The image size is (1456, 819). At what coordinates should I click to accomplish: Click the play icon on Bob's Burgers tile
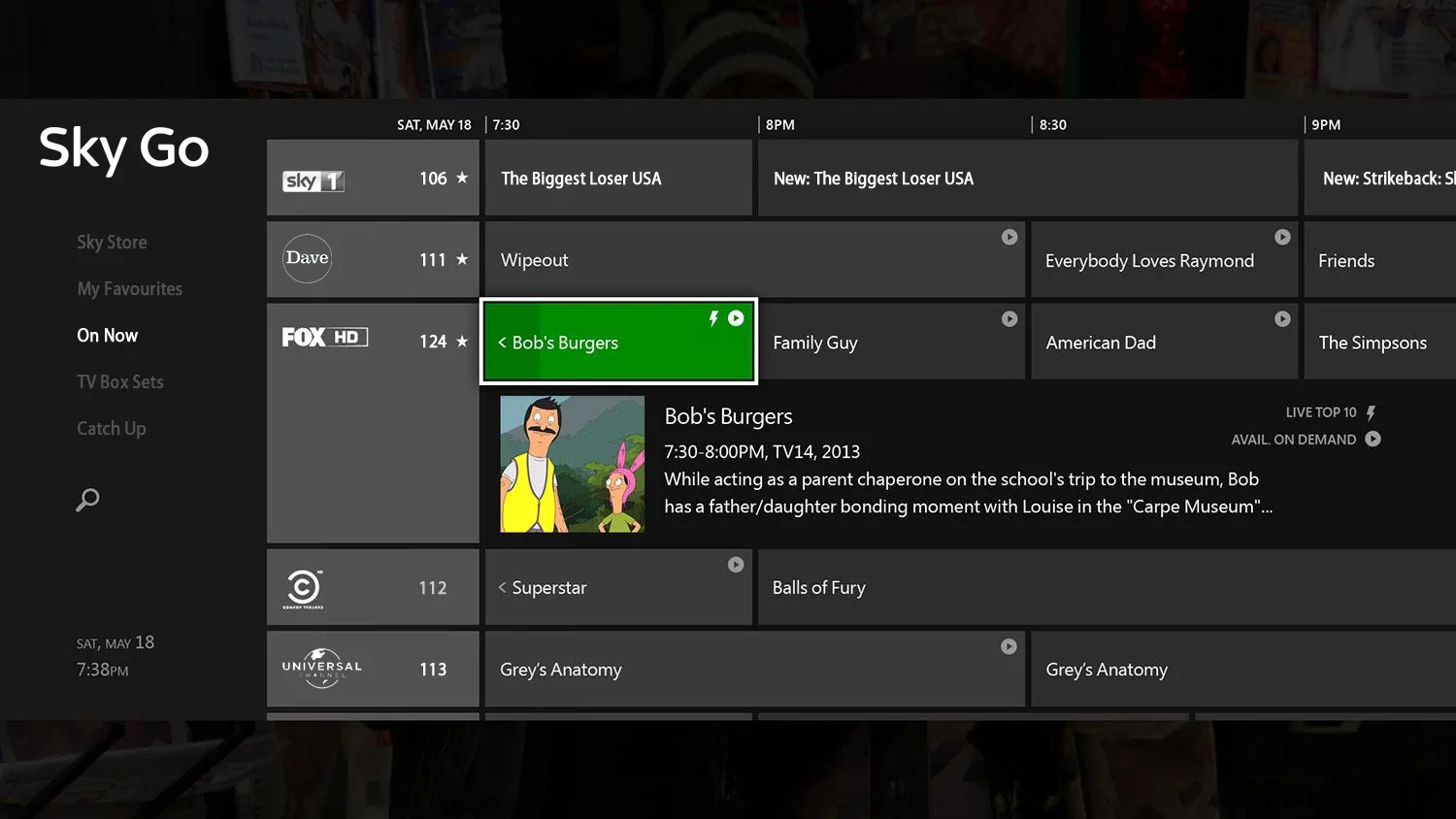(736, 318)
